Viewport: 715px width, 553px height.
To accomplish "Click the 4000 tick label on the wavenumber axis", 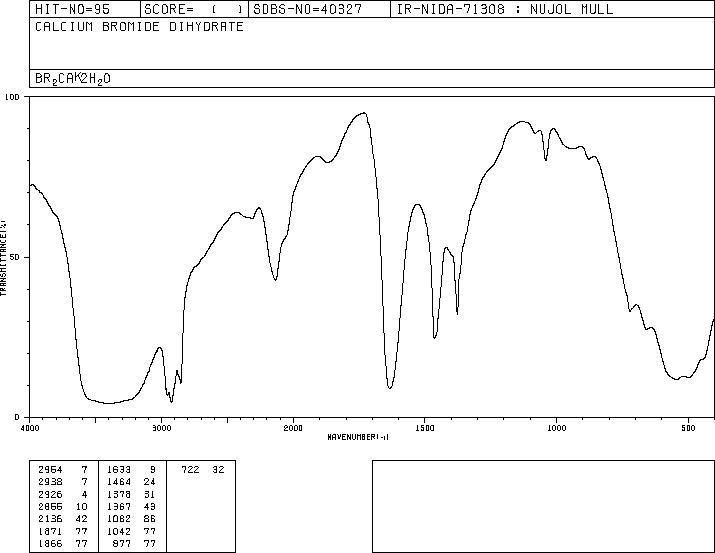I will point(30,428).
